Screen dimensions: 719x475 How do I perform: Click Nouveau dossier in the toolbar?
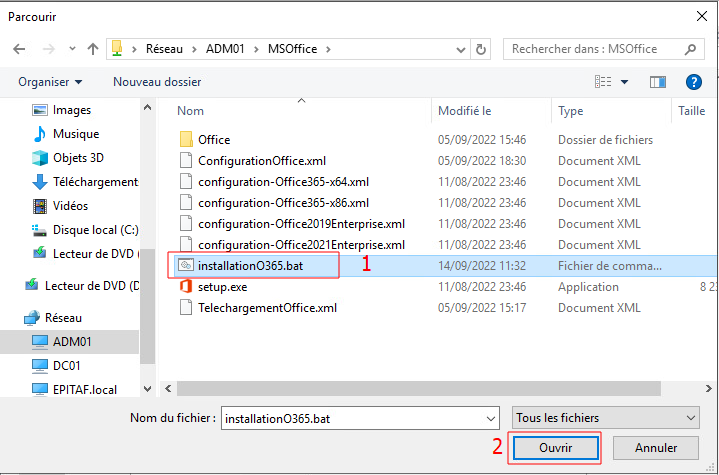pos(157,82)
